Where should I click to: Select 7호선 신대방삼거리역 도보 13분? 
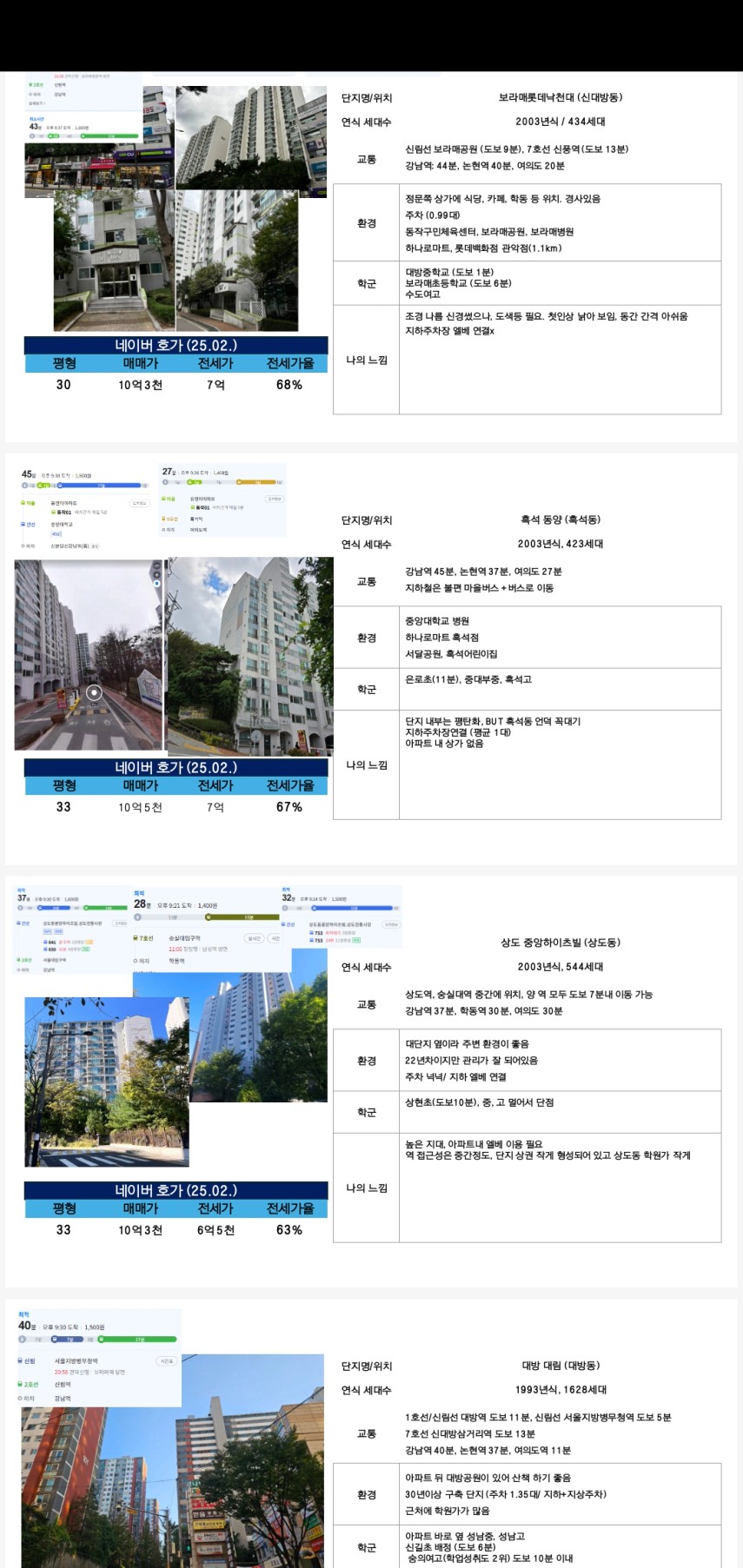470,1434
